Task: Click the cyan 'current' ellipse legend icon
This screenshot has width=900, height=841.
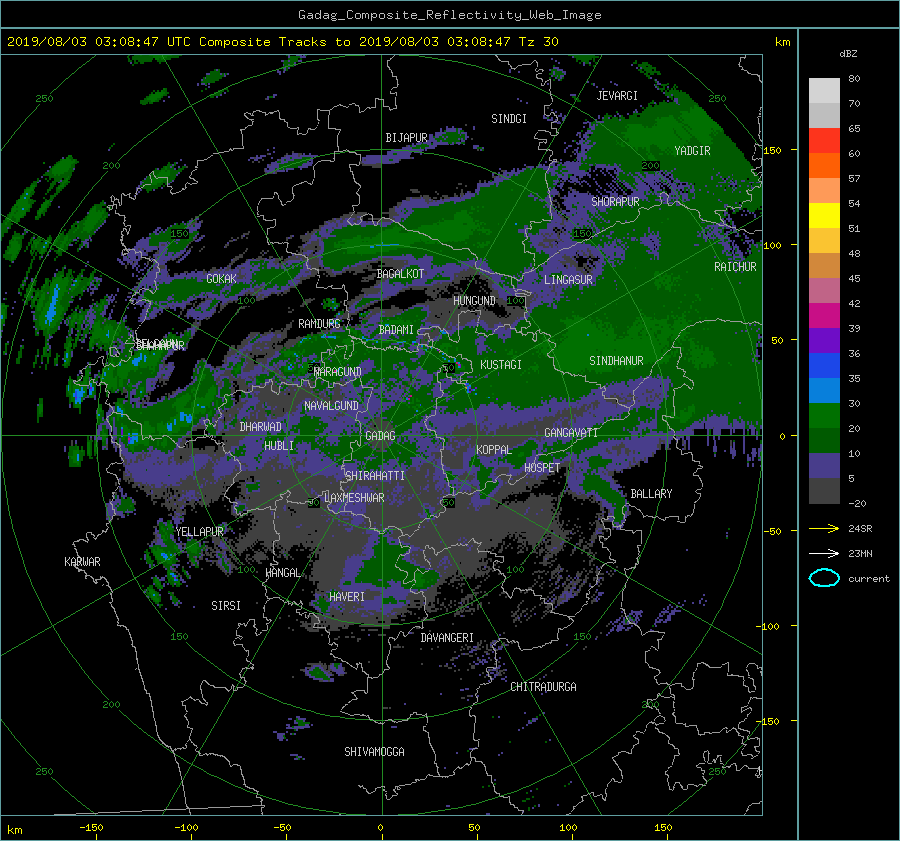Action: pos(824,578)
